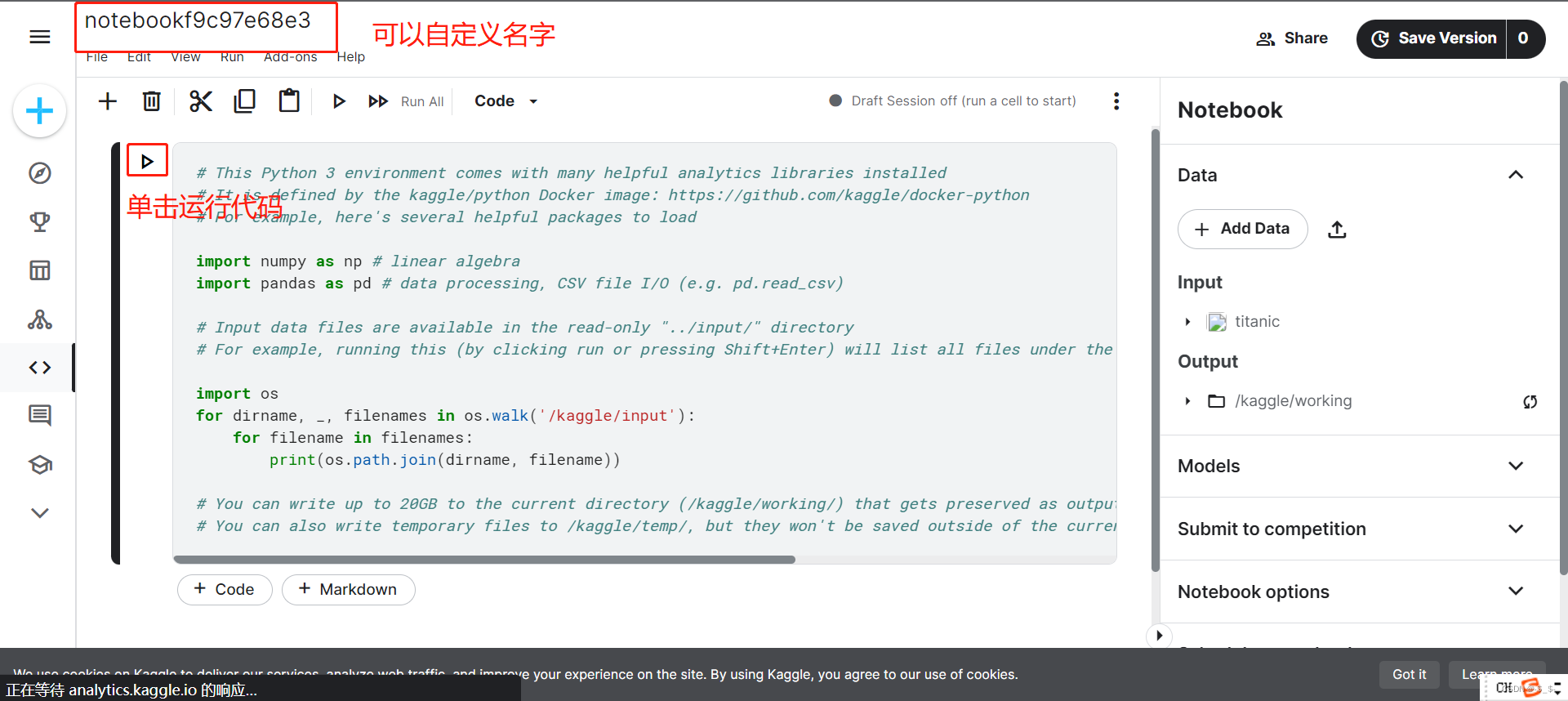This screenshot has height=701, width=1568.
Task: Open Competitions trophy icon in sidebar
Action: point(39,221)
